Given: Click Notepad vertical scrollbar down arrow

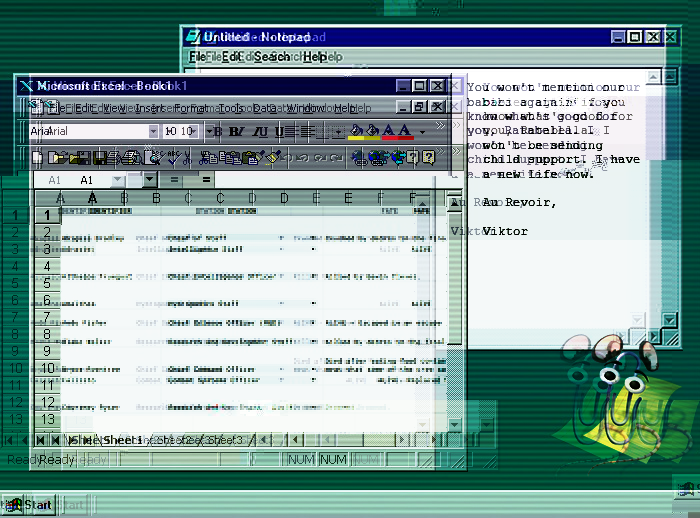Looking at the screenshot, I should [x=670, y=320].
